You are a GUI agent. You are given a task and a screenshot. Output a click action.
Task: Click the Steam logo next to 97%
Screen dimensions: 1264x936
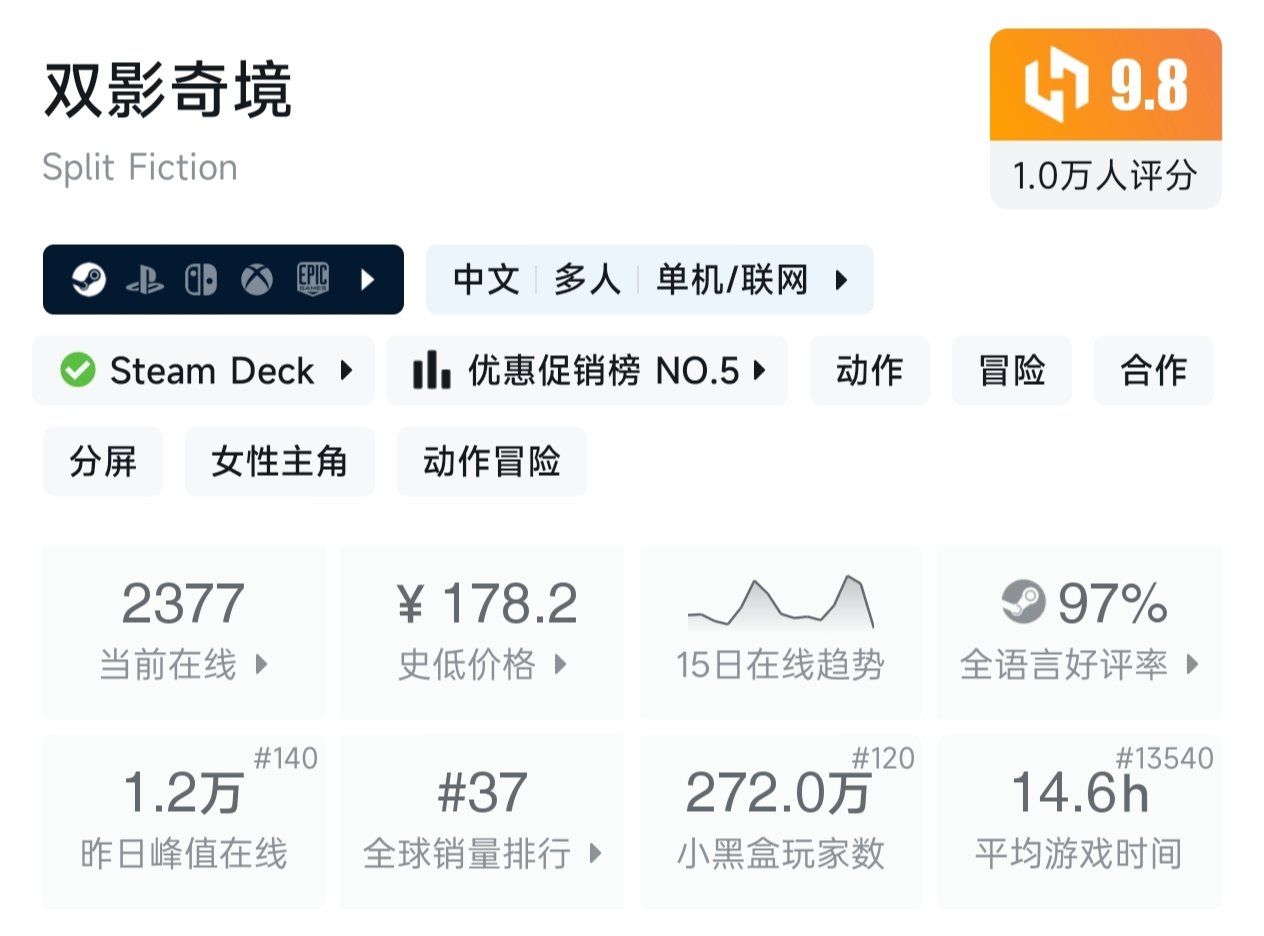tap(1024, 602)
